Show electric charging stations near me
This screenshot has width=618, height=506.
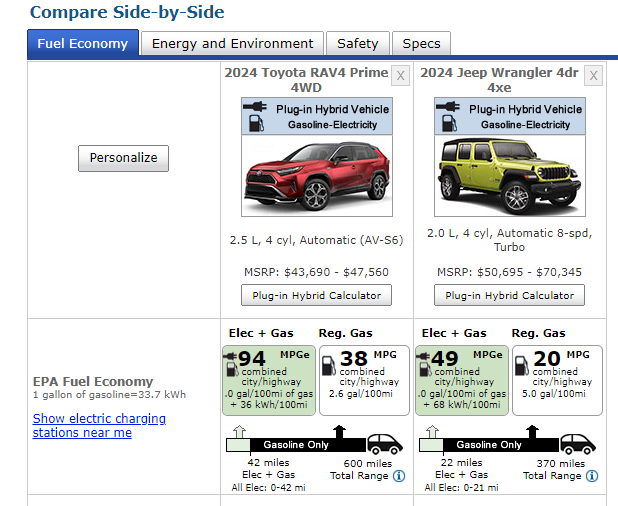click(x=99, y=425)
